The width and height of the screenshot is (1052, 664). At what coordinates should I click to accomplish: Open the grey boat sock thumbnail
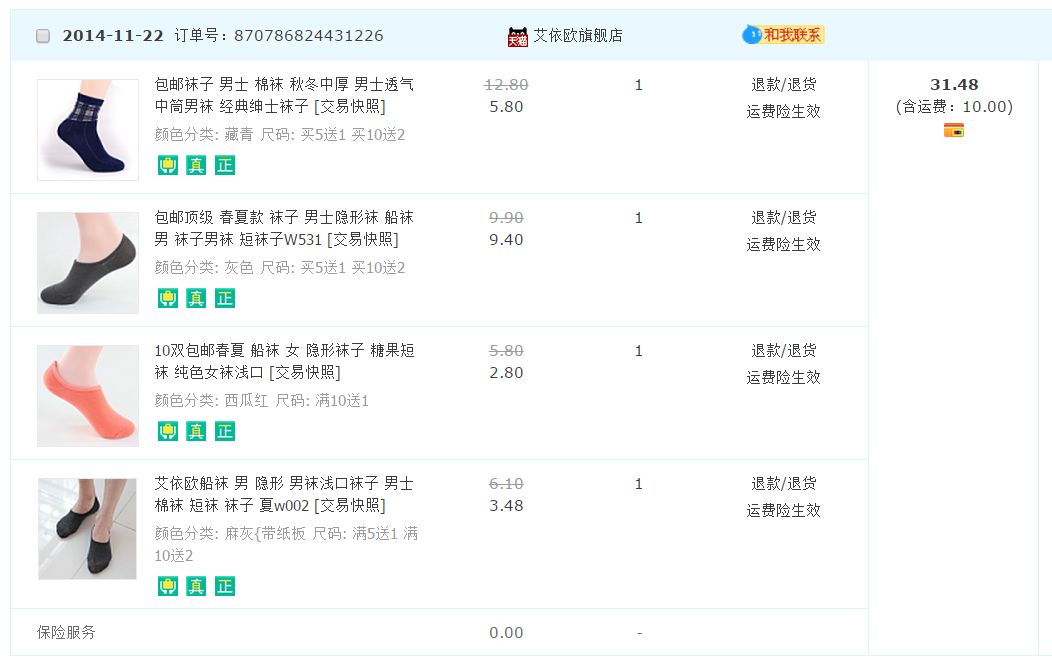tap(88, 263)
